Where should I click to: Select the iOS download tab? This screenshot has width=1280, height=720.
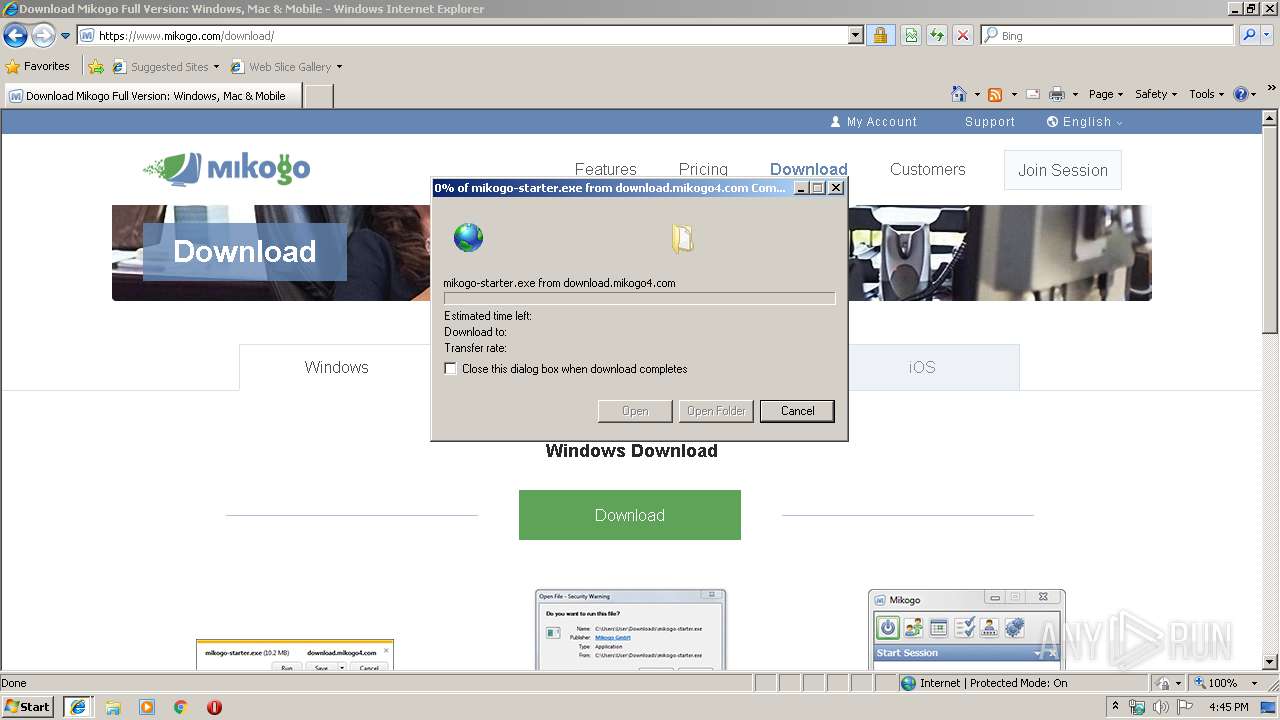[922, 367]
